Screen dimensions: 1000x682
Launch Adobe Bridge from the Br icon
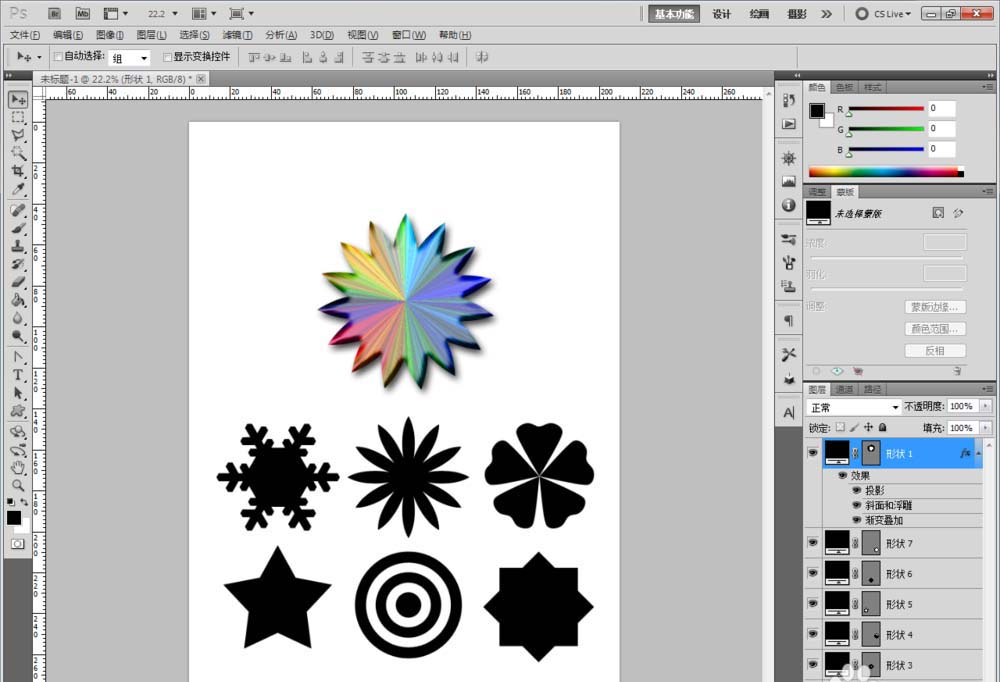(55, 14)
